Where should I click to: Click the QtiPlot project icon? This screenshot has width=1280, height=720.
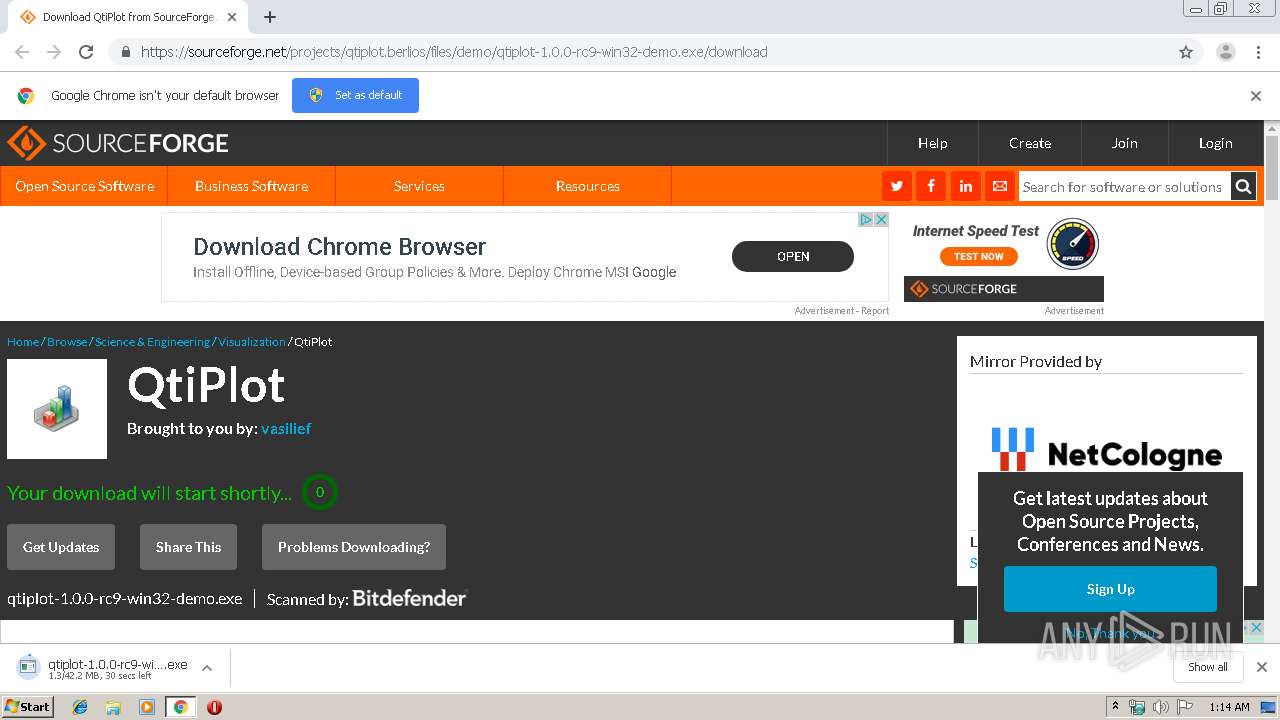click(57, 409)
